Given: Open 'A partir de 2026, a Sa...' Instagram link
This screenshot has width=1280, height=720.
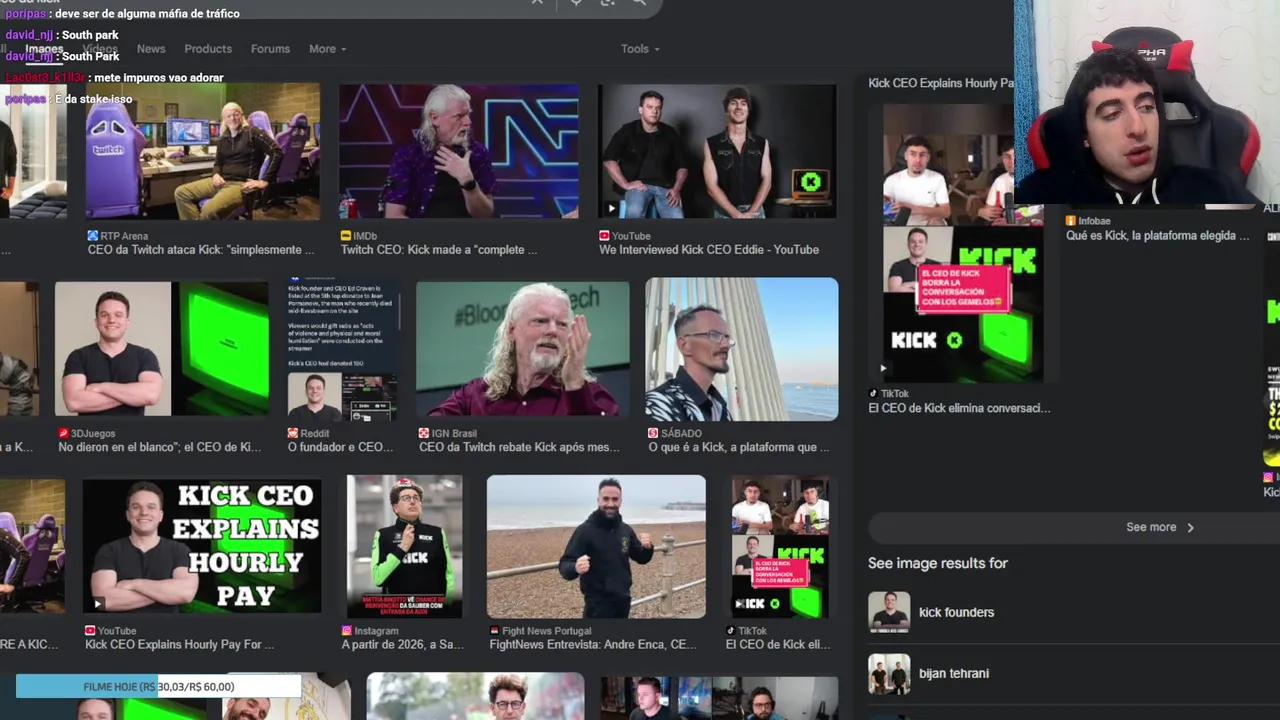Looking at the screenshot, I should pos(403,645).
